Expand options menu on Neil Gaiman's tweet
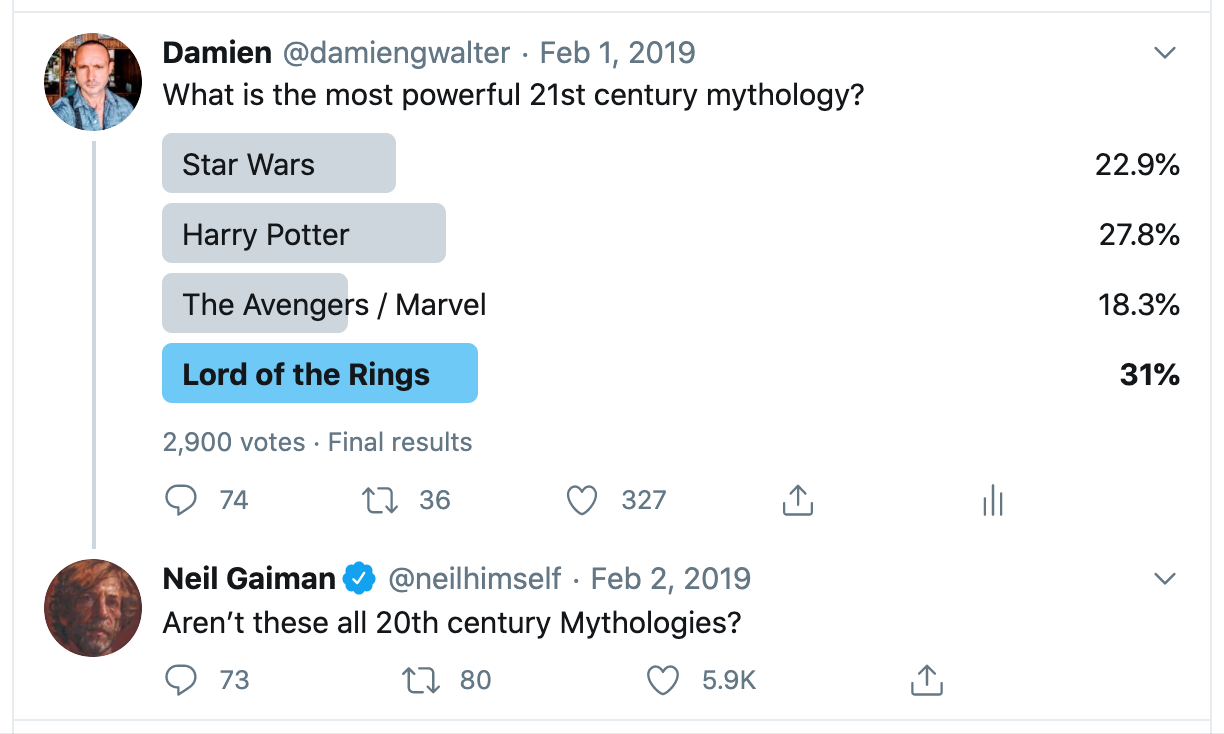 click(x=1164, y=578)
